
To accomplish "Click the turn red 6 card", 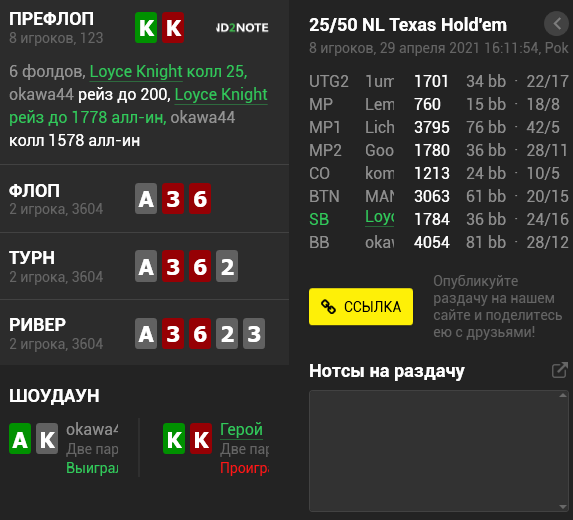I will click(200, 266).
